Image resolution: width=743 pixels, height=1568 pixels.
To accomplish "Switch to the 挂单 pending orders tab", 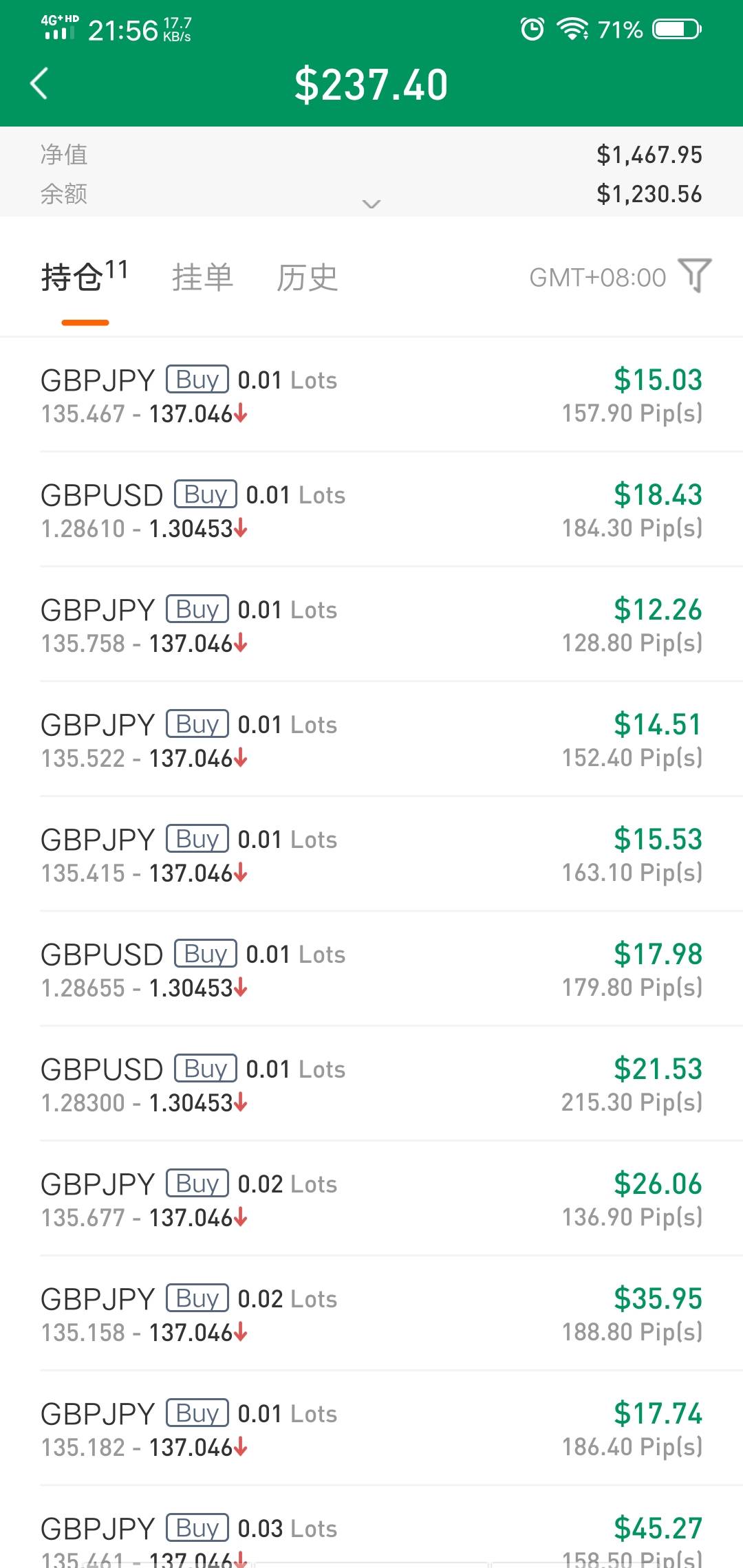I will point(202,278).
